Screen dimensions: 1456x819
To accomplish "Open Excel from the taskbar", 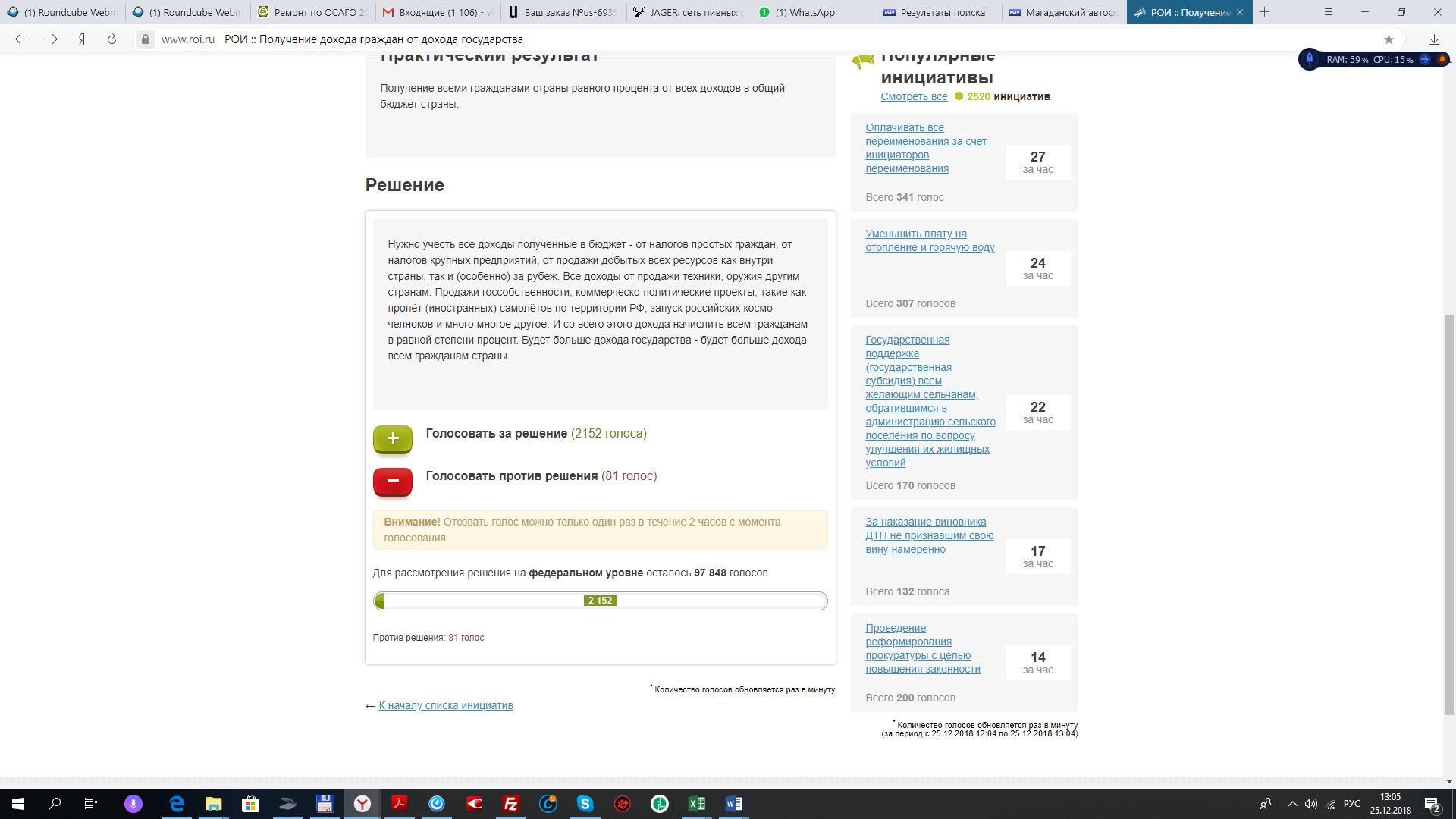I will coord(696,804).
